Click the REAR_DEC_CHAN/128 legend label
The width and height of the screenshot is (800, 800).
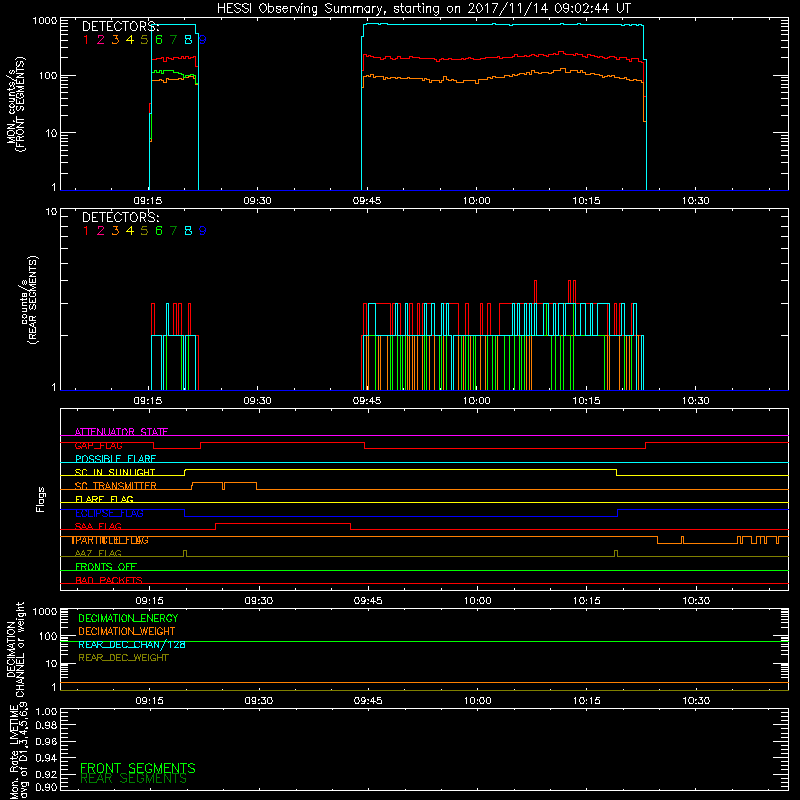[x=132, y=645]
